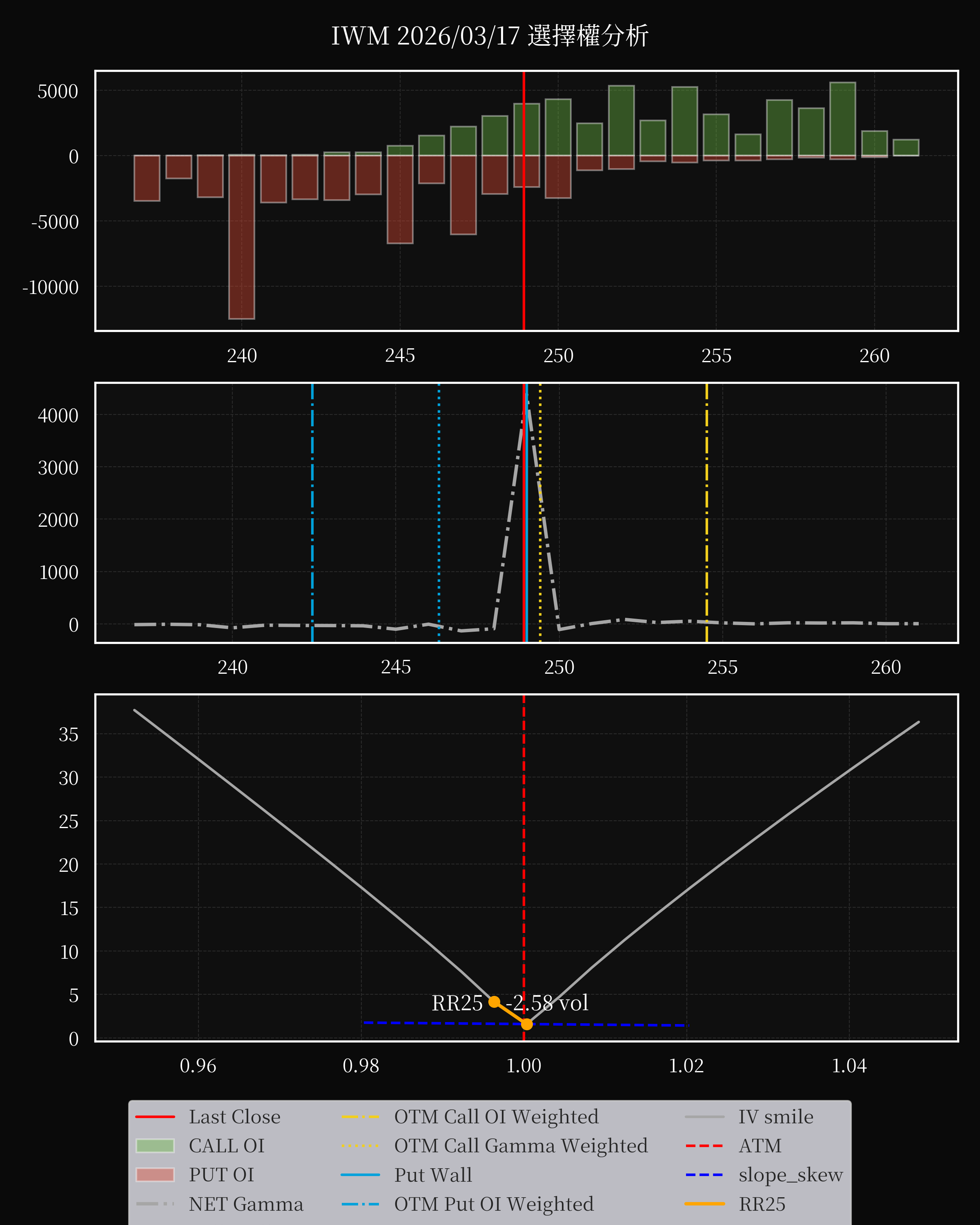The height and width of the screenshot is (1225, 980).
Task: Click the put OI bar at strike 245
Action: coord(400,199)
